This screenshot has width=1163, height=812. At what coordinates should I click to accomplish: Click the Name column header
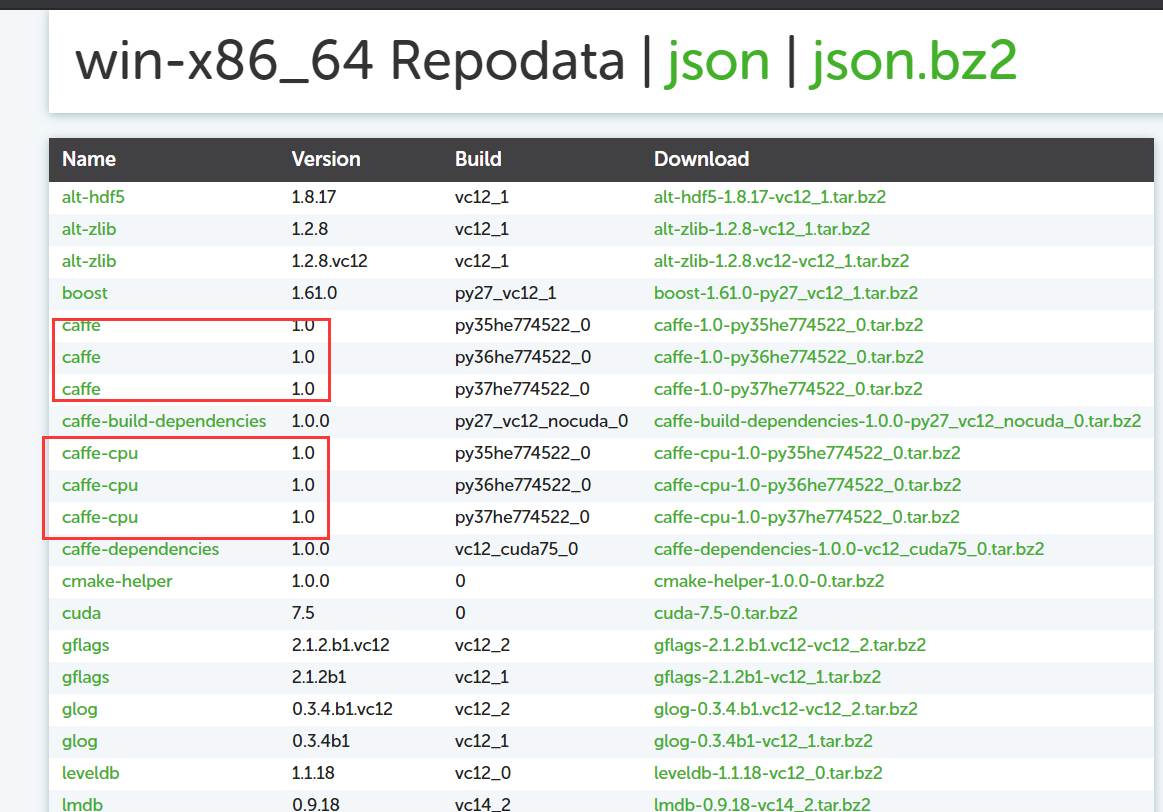pos(88,159)
